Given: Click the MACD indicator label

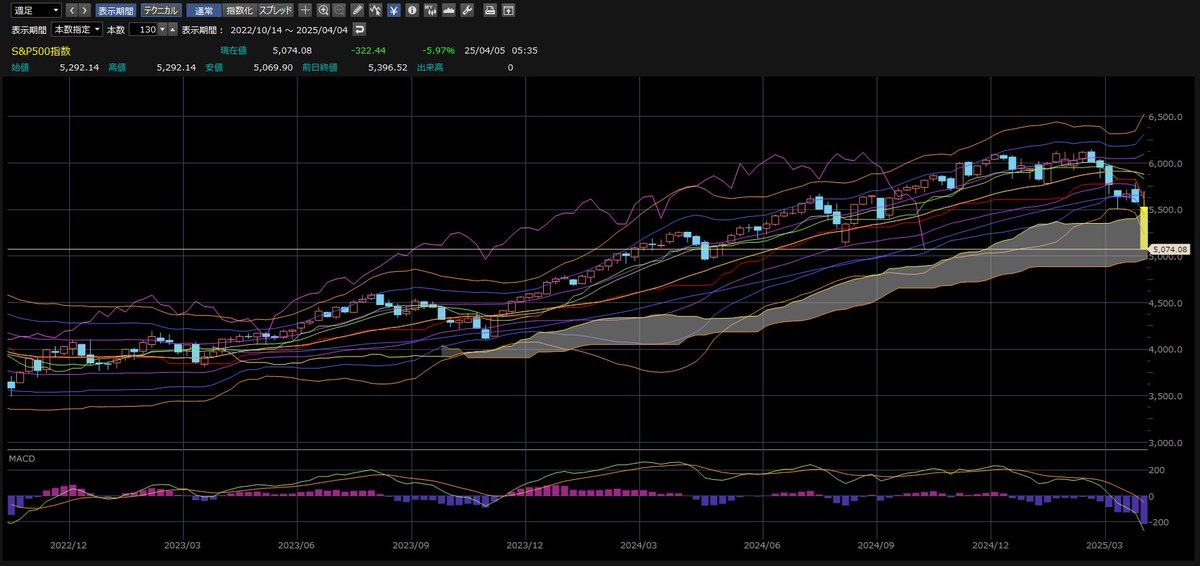Looking at the screenshot, I should point(22,458).
